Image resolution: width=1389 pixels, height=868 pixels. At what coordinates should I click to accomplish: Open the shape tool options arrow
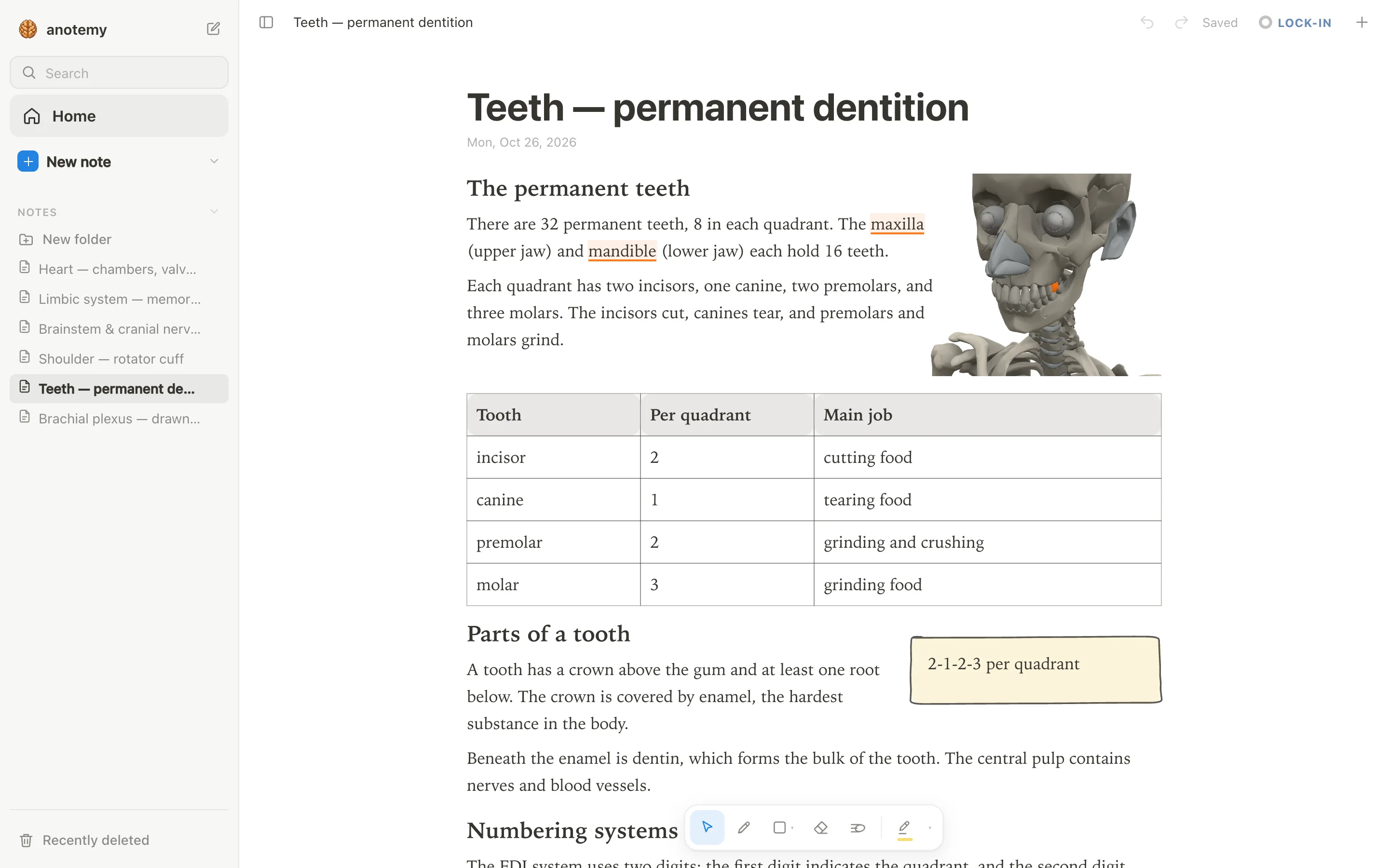coord(793,828)
